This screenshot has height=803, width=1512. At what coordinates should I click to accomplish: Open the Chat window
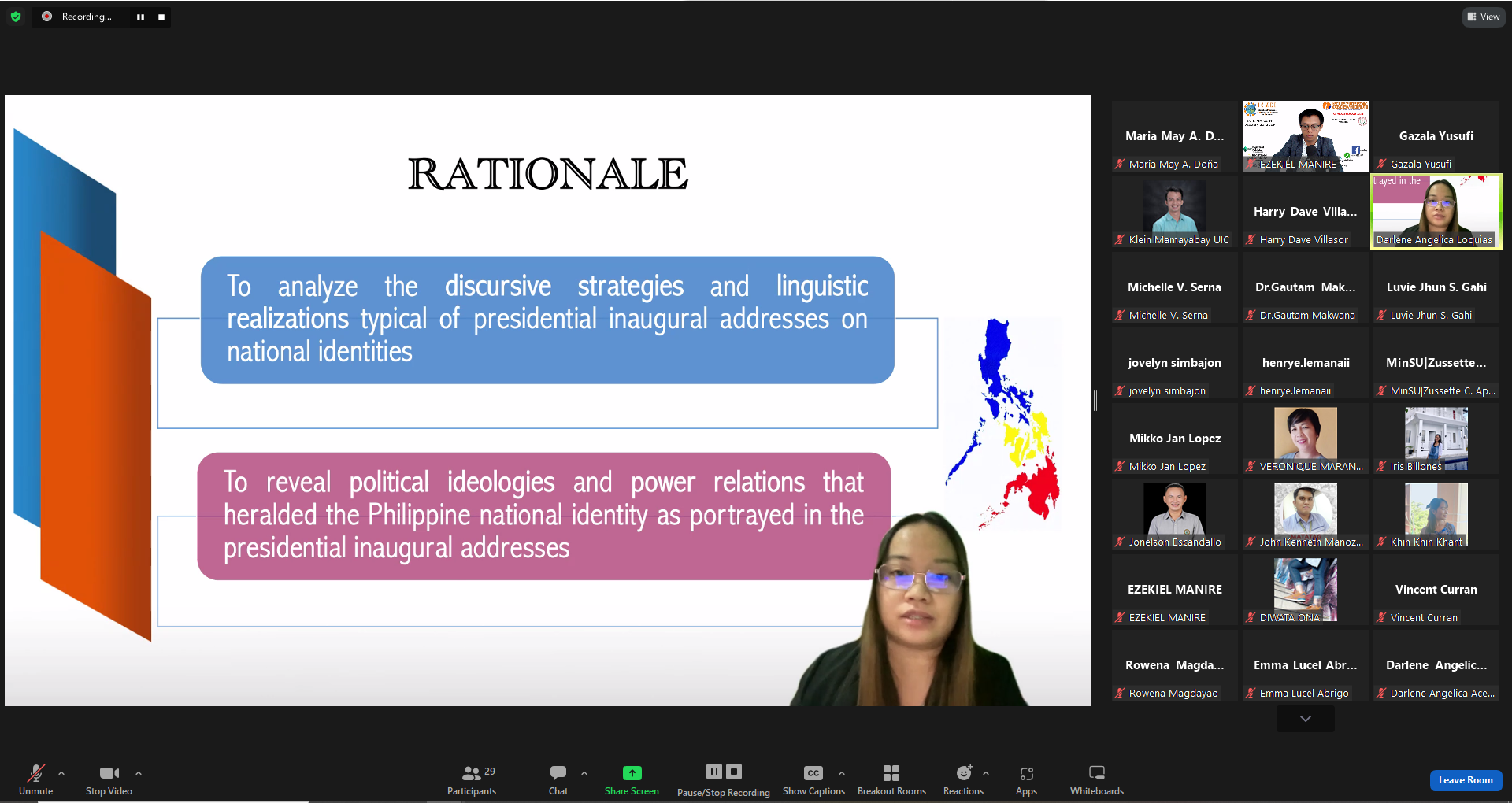pyautogui.click(x=558, y=779)
